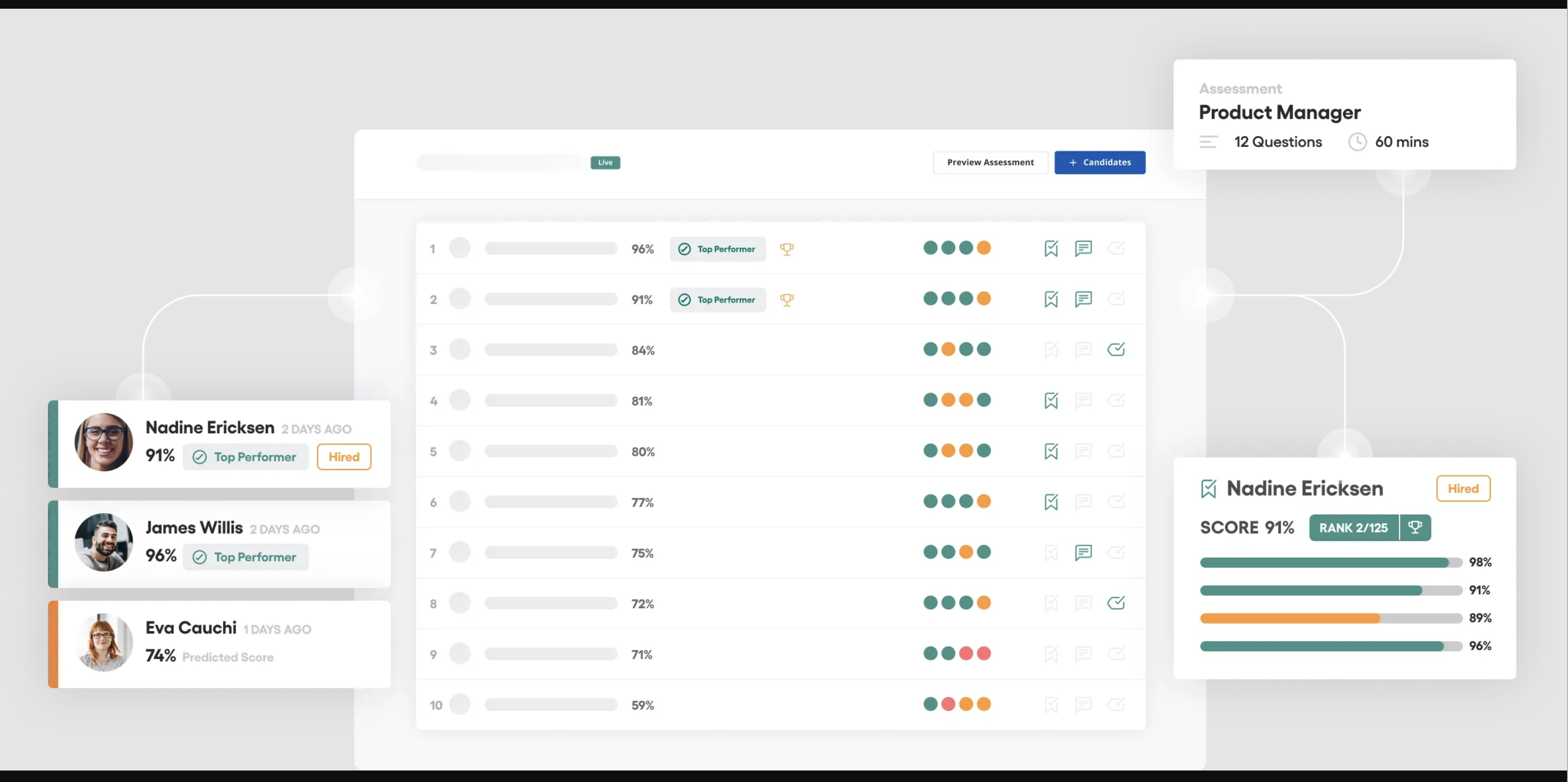Click the clock icon beside 60 mins
The image size is (1568, 782).
(x=1357, y=142)
